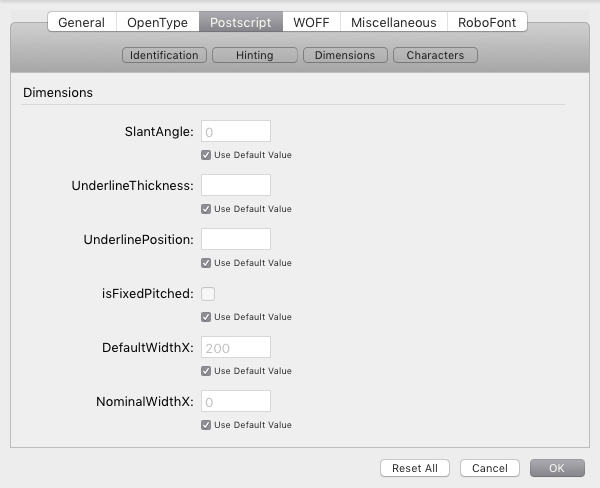Open the OpenType tab
The image size is (600, 488).
tap(156, 22)
